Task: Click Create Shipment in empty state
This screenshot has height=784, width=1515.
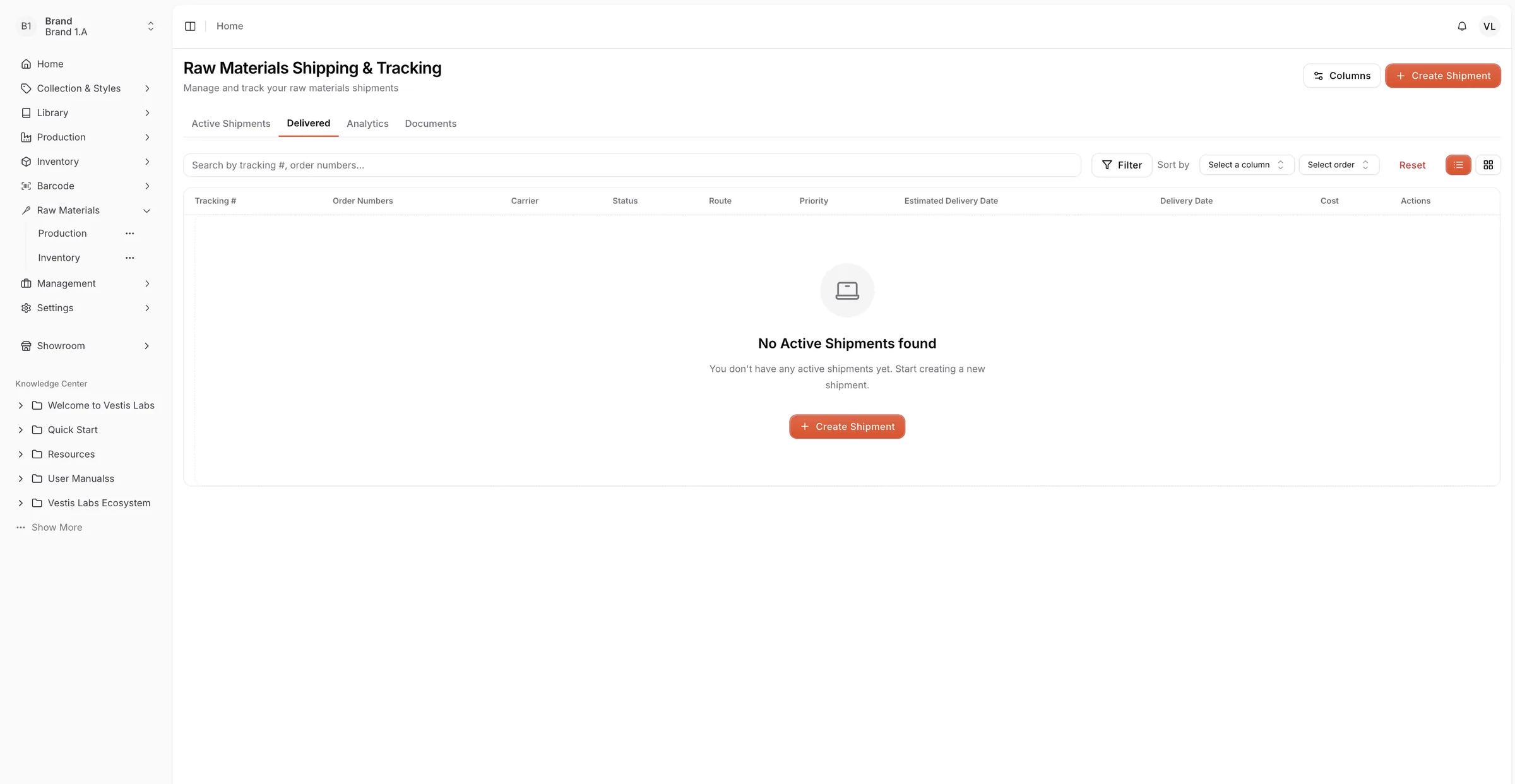Action: click(x=847, y=427)
